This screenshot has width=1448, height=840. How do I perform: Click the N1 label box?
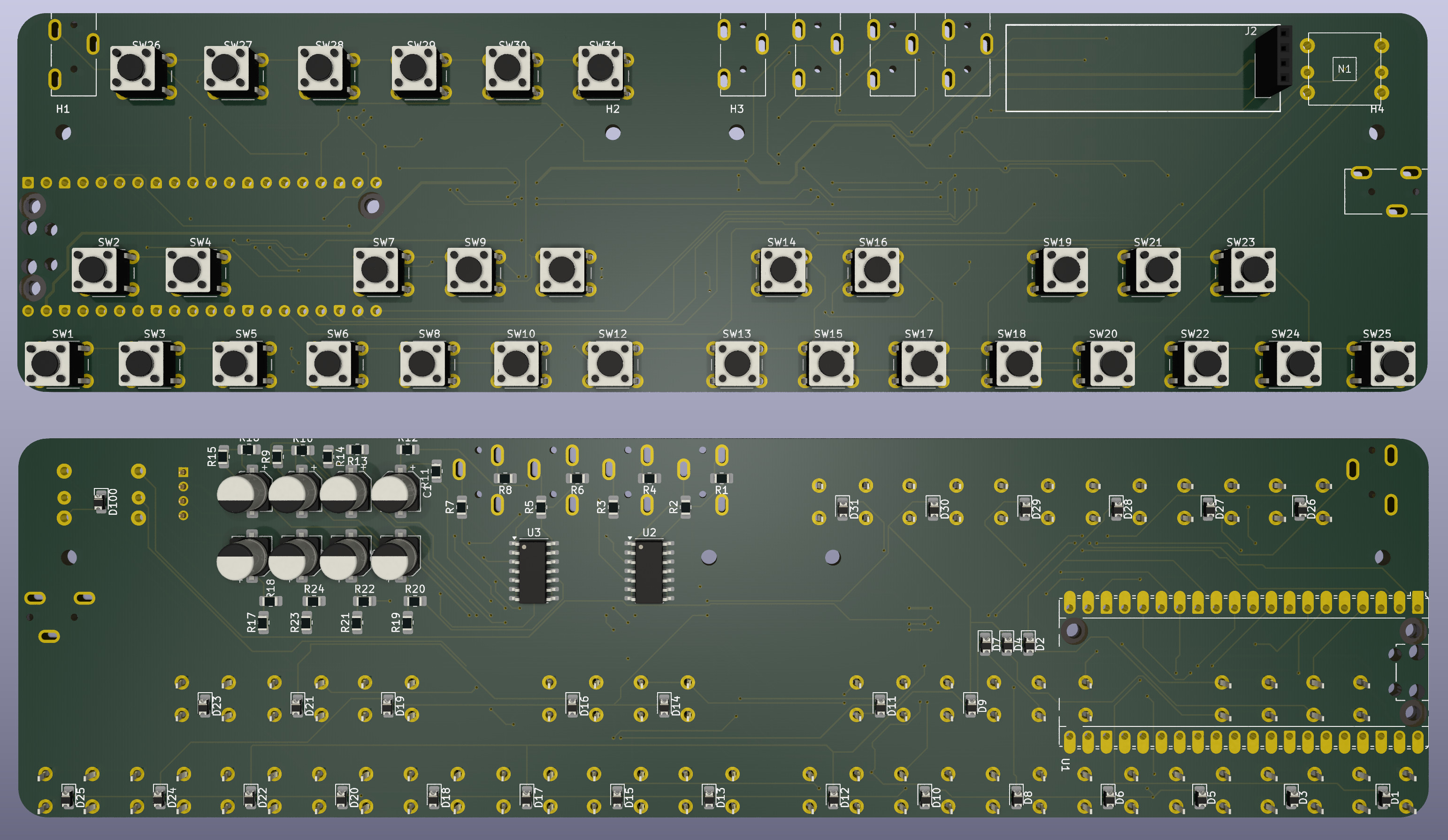pyautogui.click(x=1344, y=69)
